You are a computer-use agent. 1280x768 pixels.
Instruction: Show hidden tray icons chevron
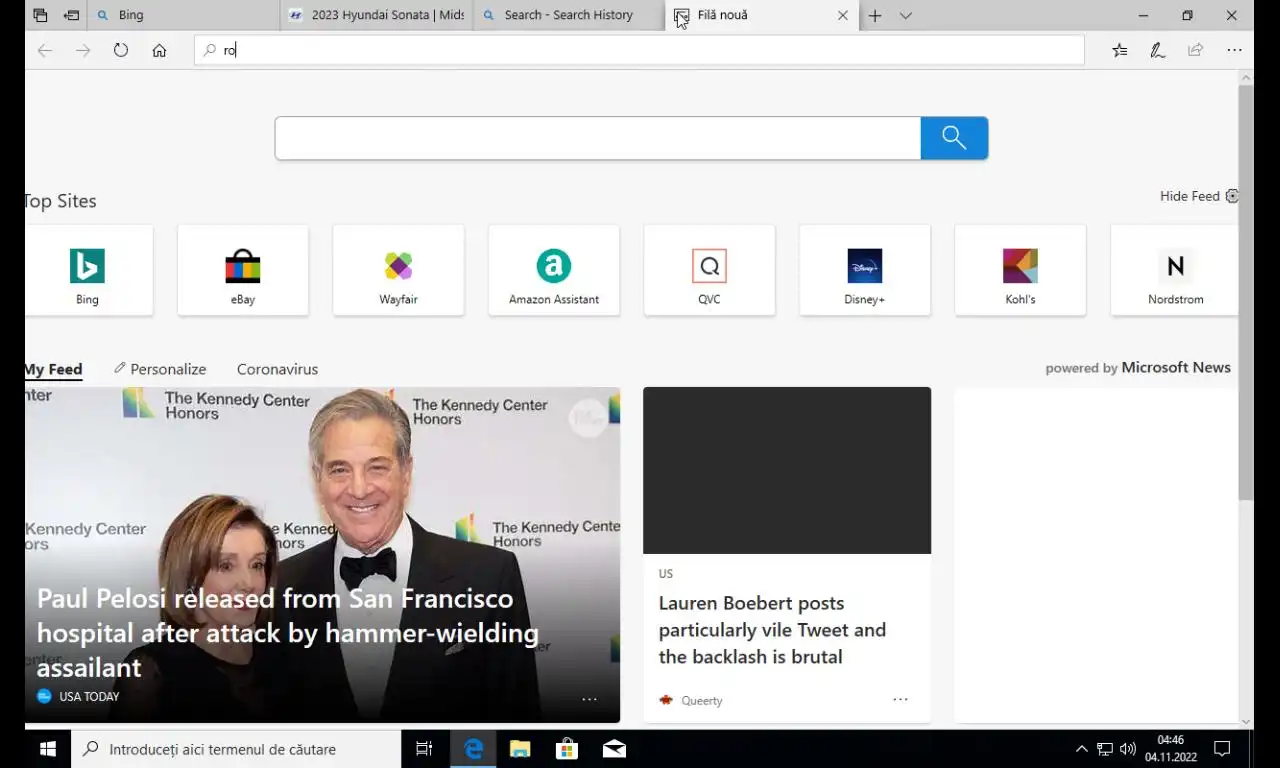(1081, 749)
